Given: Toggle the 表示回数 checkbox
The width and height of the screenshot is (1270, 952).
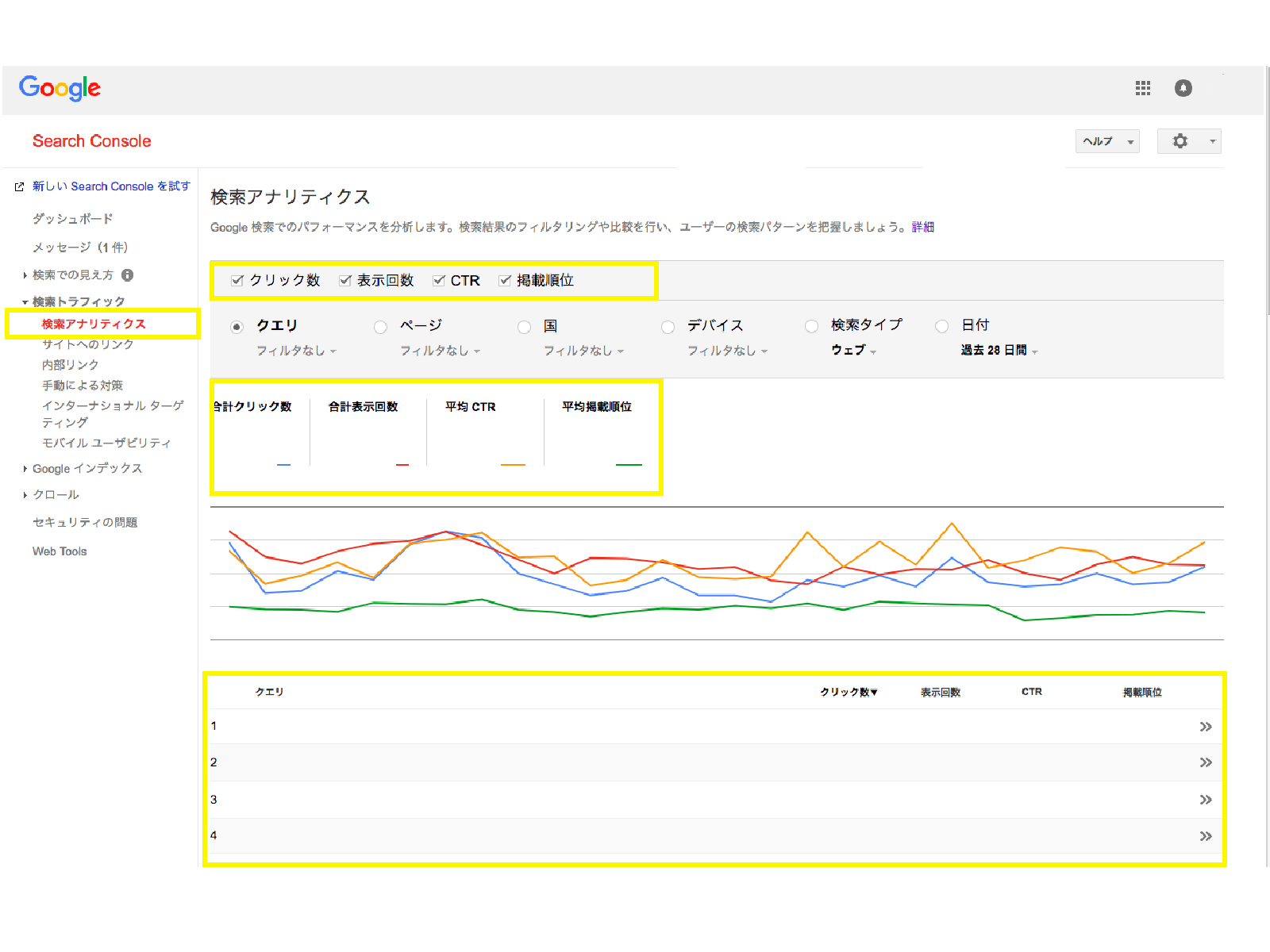Looking at the screenshot, I should [344, 280].
